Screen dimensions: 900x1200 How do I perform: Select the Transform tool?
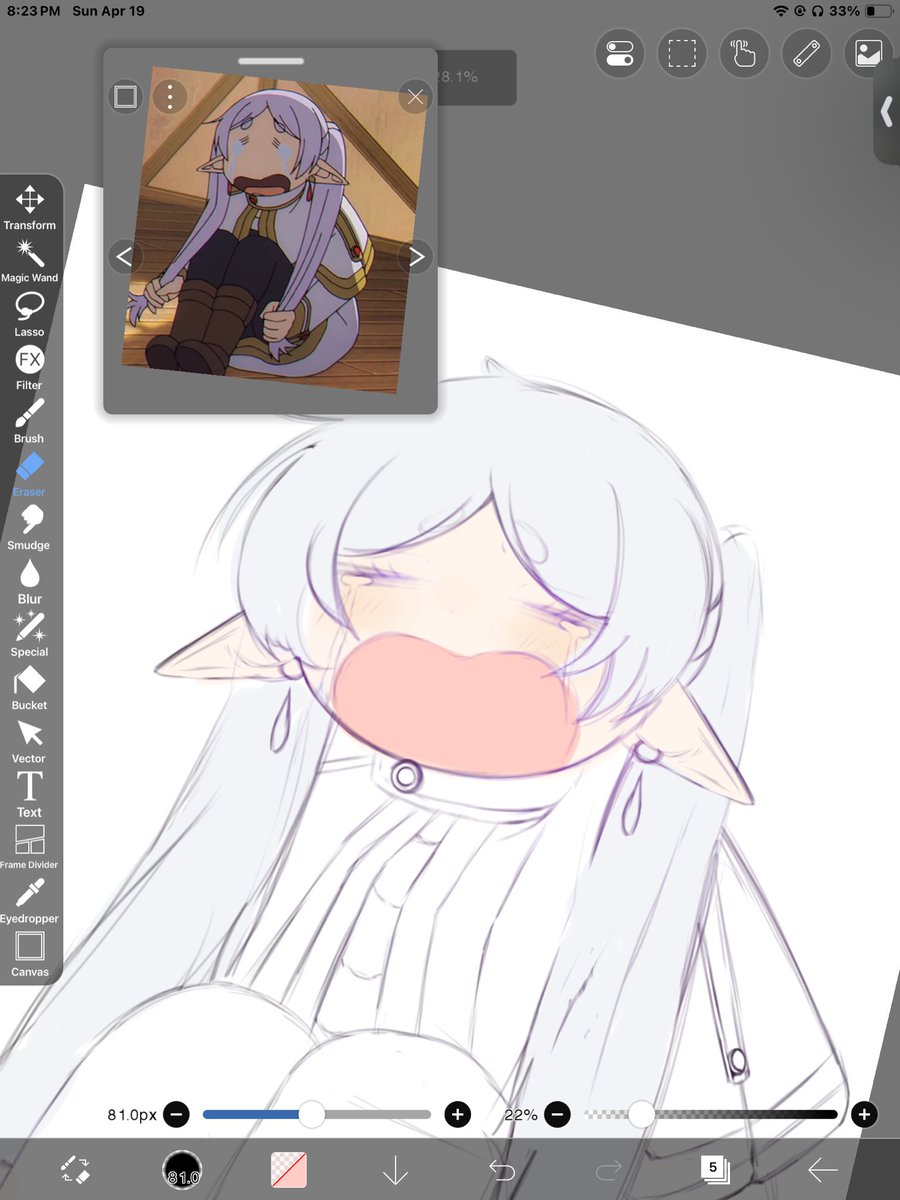[29, 208]
